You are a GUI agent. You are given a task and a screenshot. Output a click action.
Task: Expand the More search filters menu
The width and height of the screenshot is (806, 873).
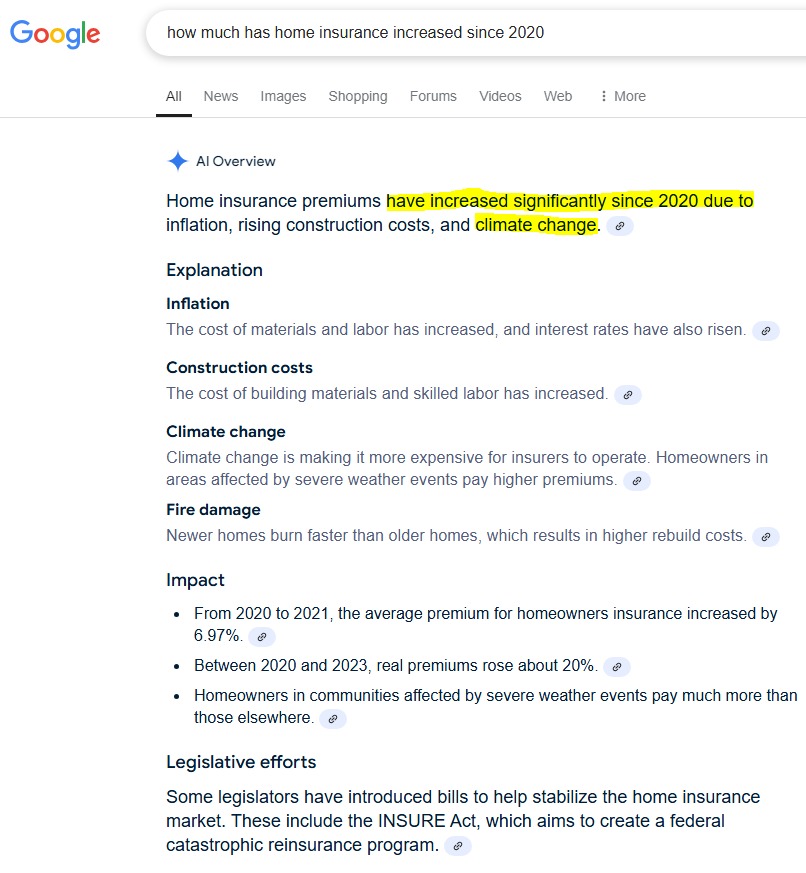[x=623, y=96]
